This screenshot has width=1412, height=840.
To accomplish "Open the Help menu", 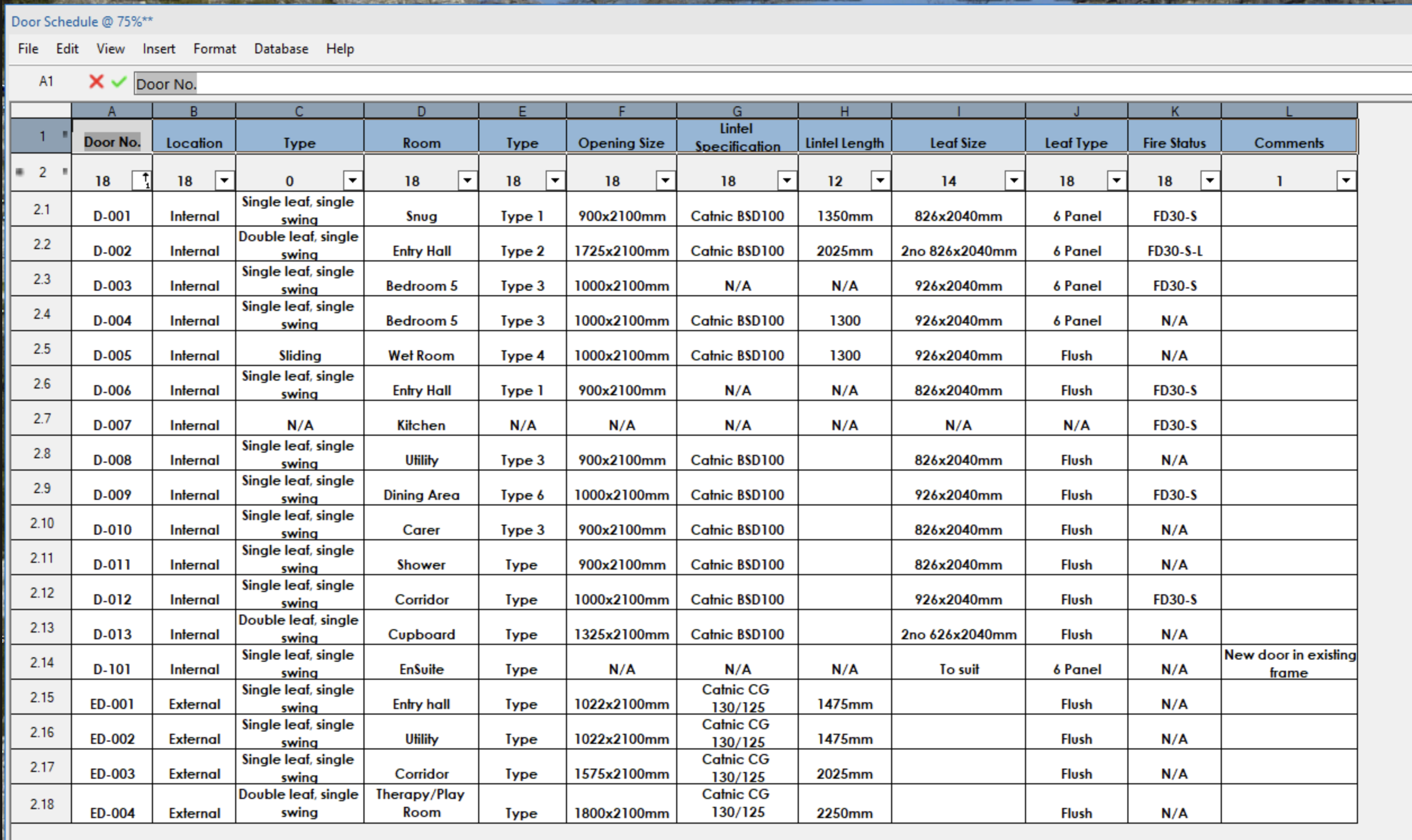I will pyautogui.click(x=340, y=49).
